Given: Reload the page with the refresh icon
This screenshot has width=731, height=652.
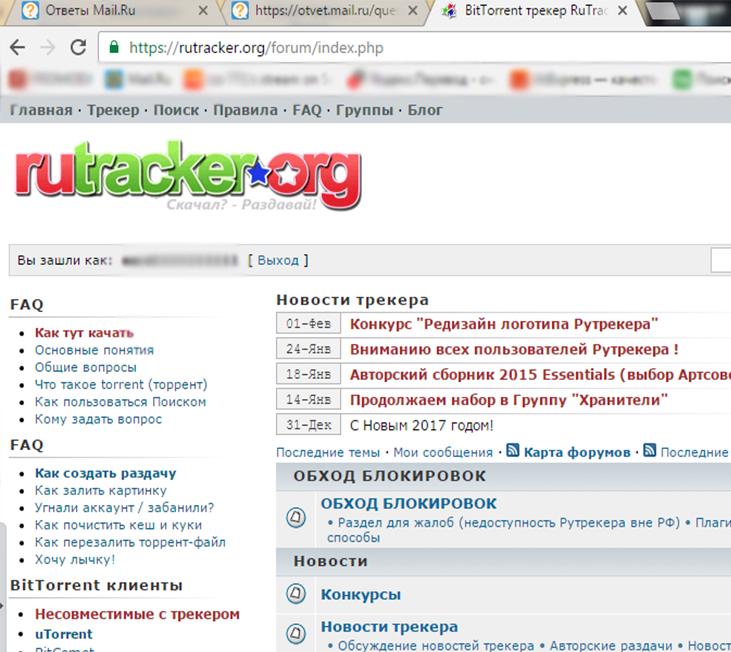Looking at the screenshot, I should [78, 47].
